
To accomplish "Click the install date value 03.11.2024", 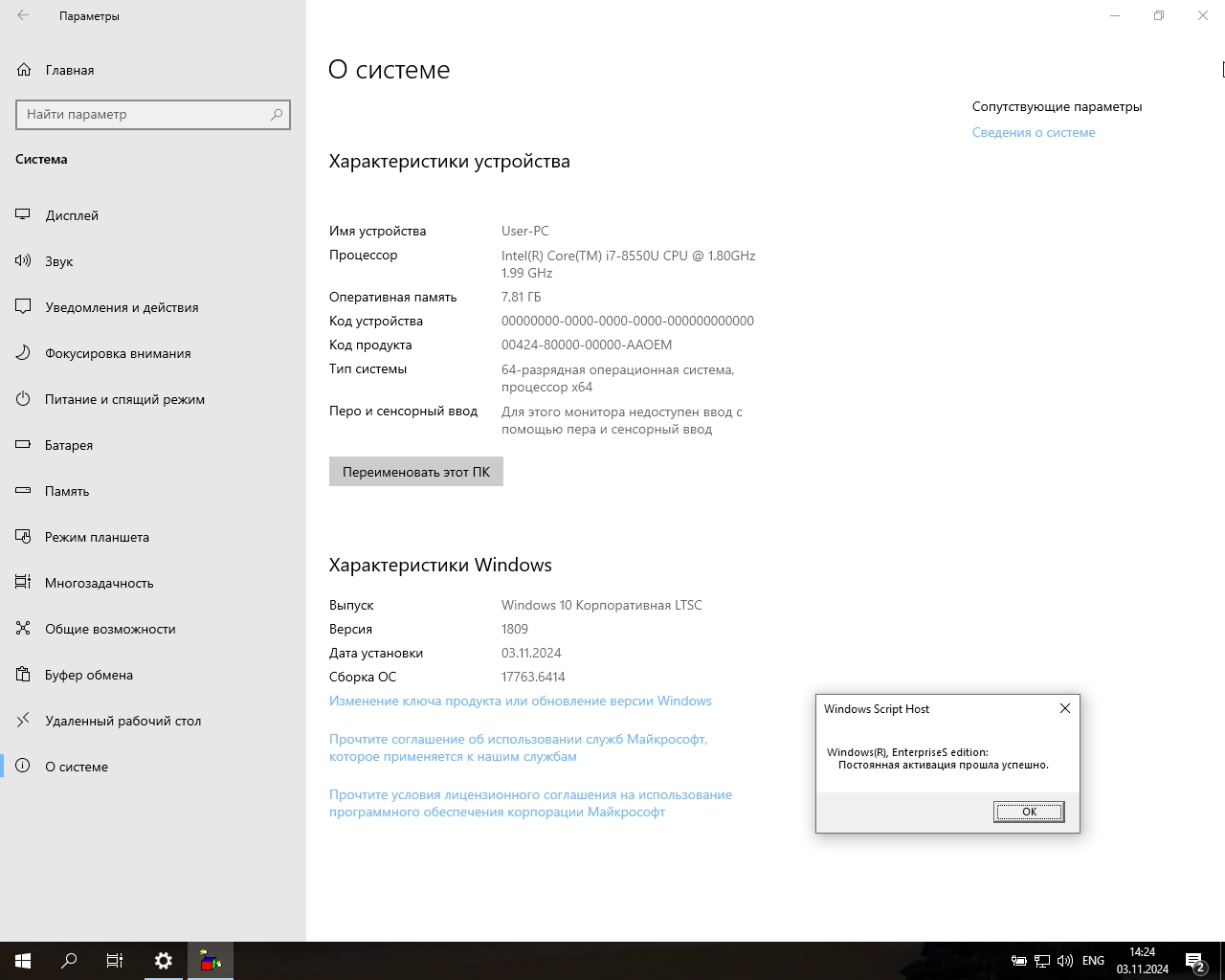I will coord(531,653).
